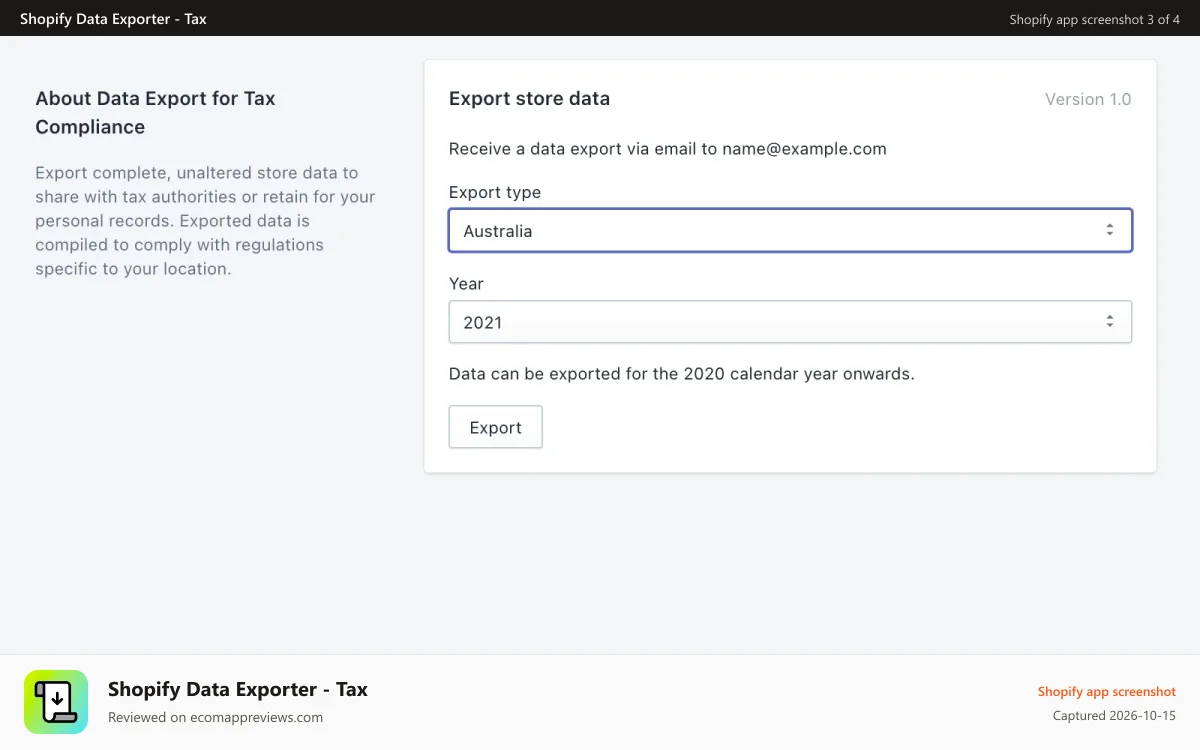This screenshot has width=1200, height=750.
Task: Click the name@example.com email text line
Action: tap(668, 149)
